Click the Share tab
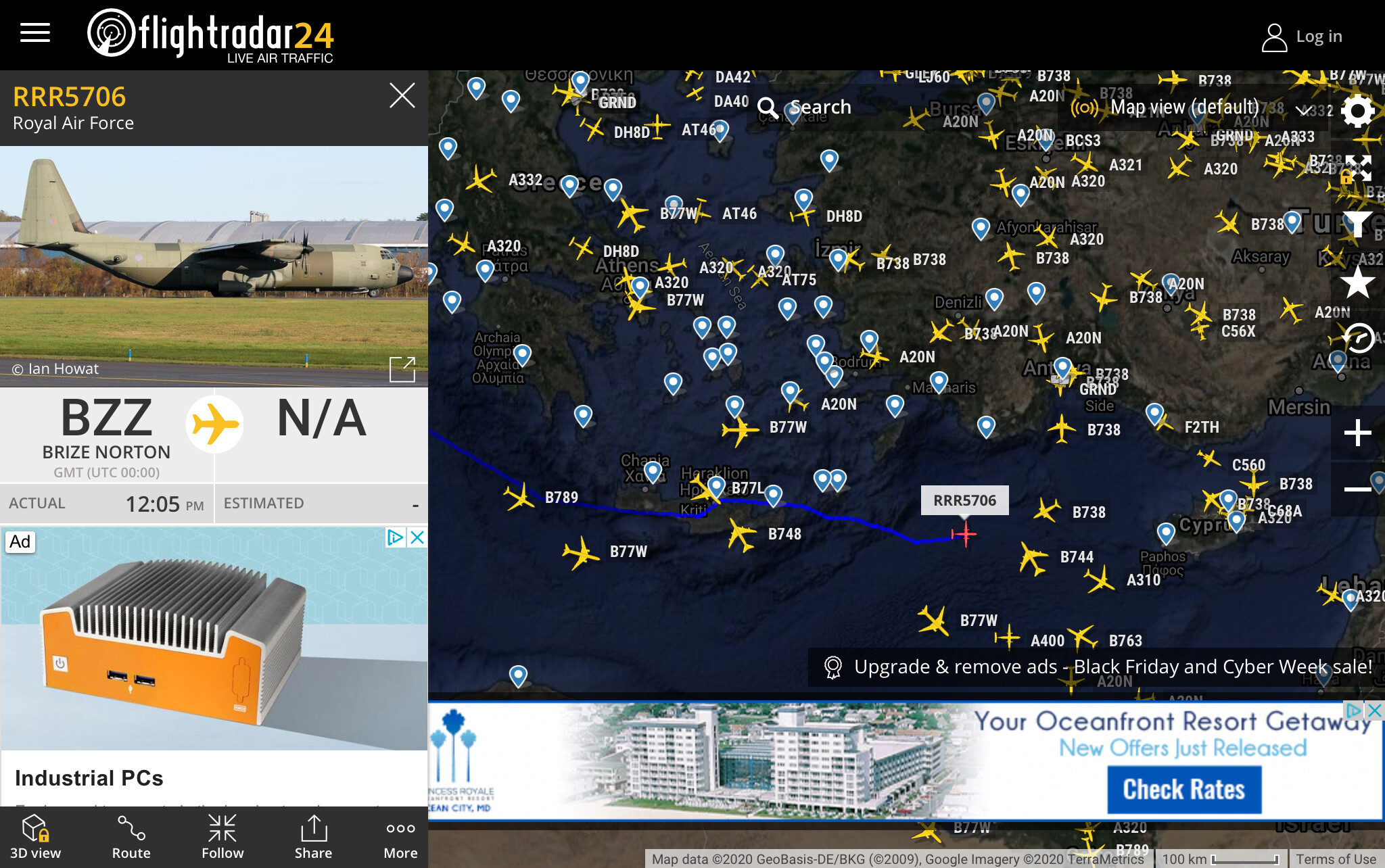Viewport: 1385px width, 868px height. click(313, 838)
